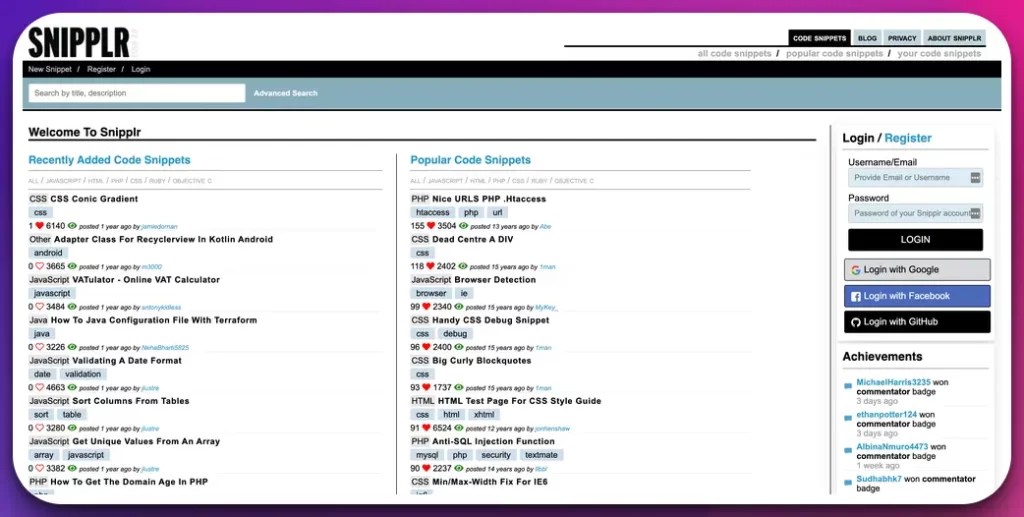Go to About Snipplr tab
This screenshot has height=517, width=1024.
click(954, 38)
